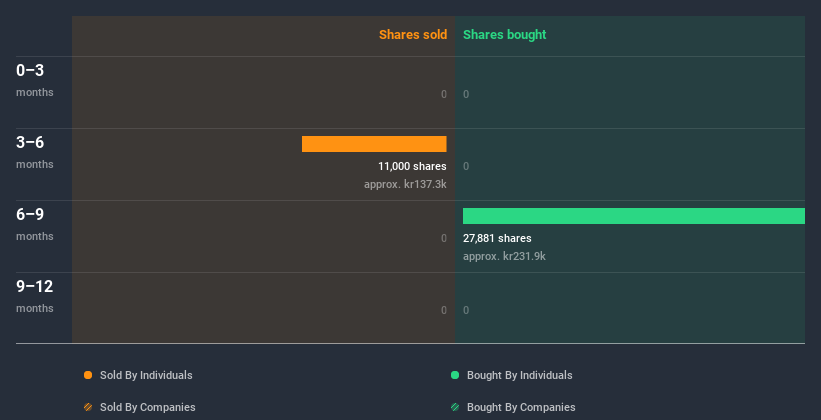Select the 9–12 months row label
The width and height of the screenshot is (821, 420).
35,296
